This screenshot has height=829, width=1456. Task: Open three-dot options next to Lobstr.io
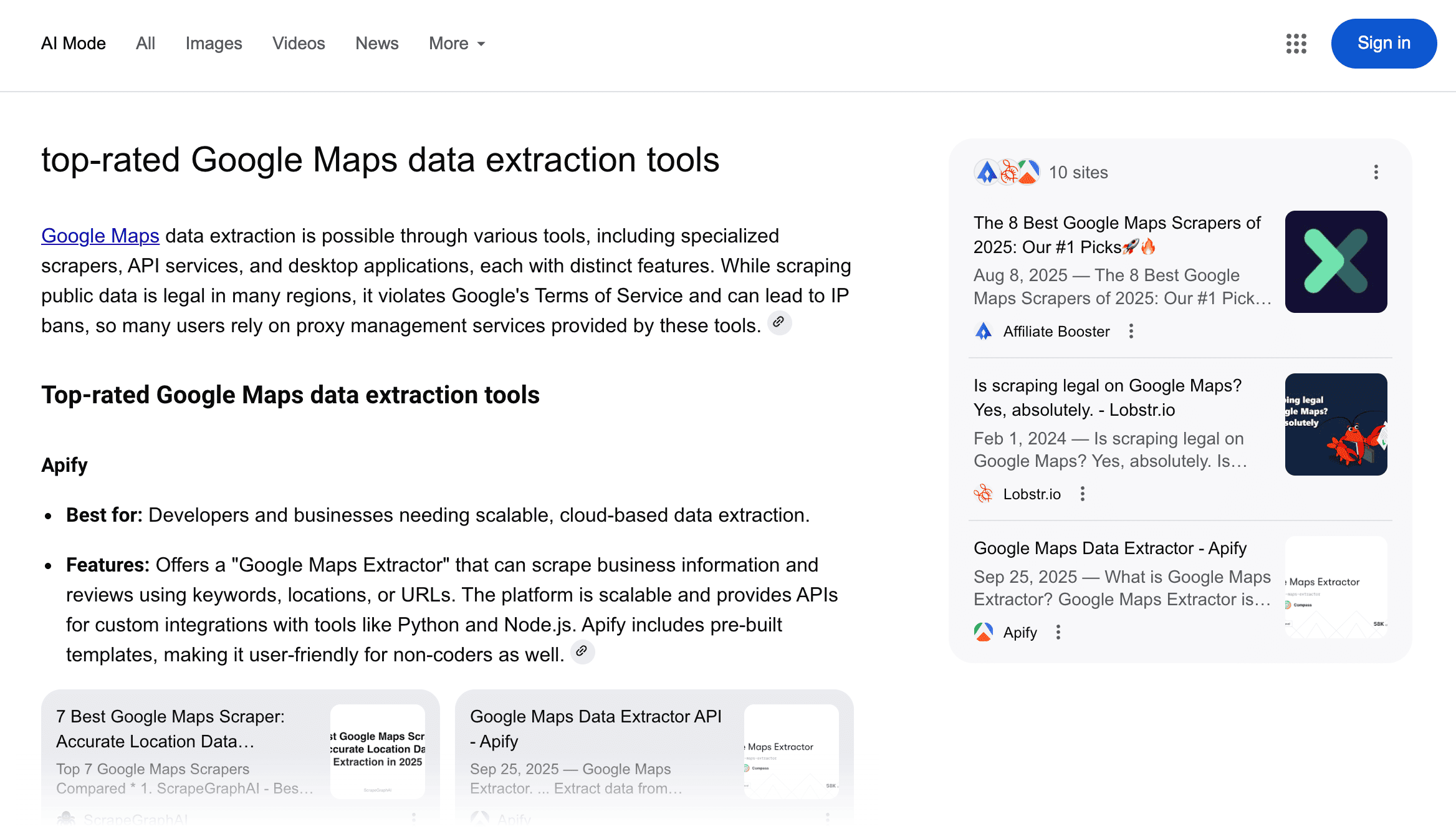tap(1083, 494)
